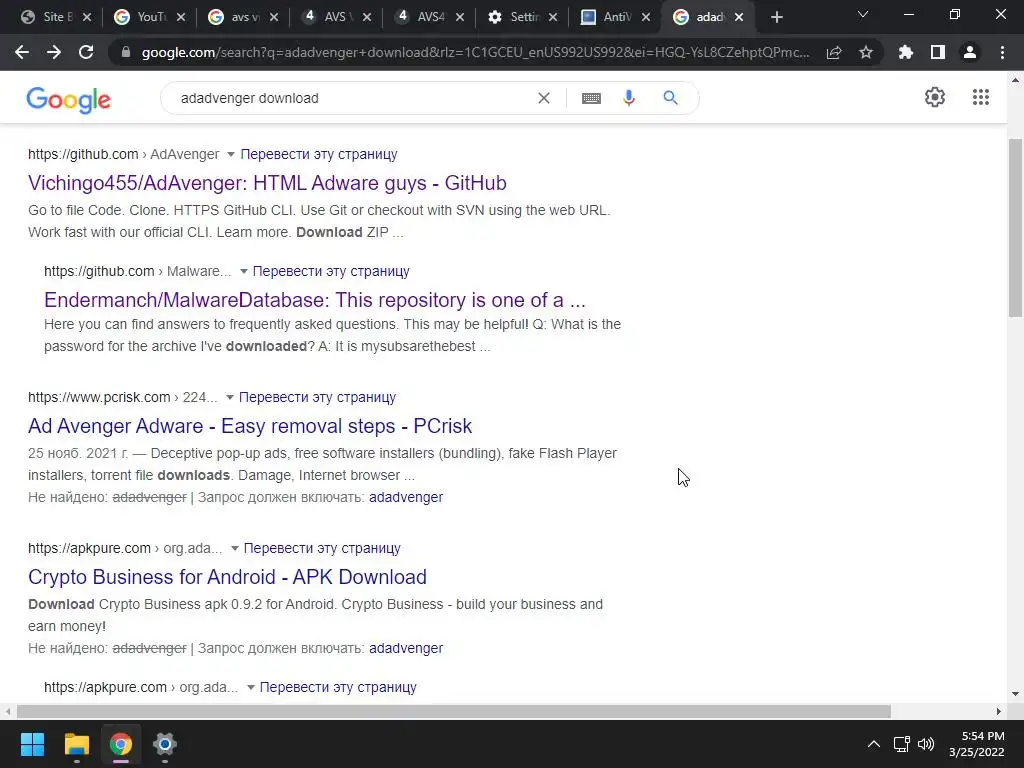The image size is (1024, 768).
Task: Click the scroll down arrow button
Action: 1015,694
